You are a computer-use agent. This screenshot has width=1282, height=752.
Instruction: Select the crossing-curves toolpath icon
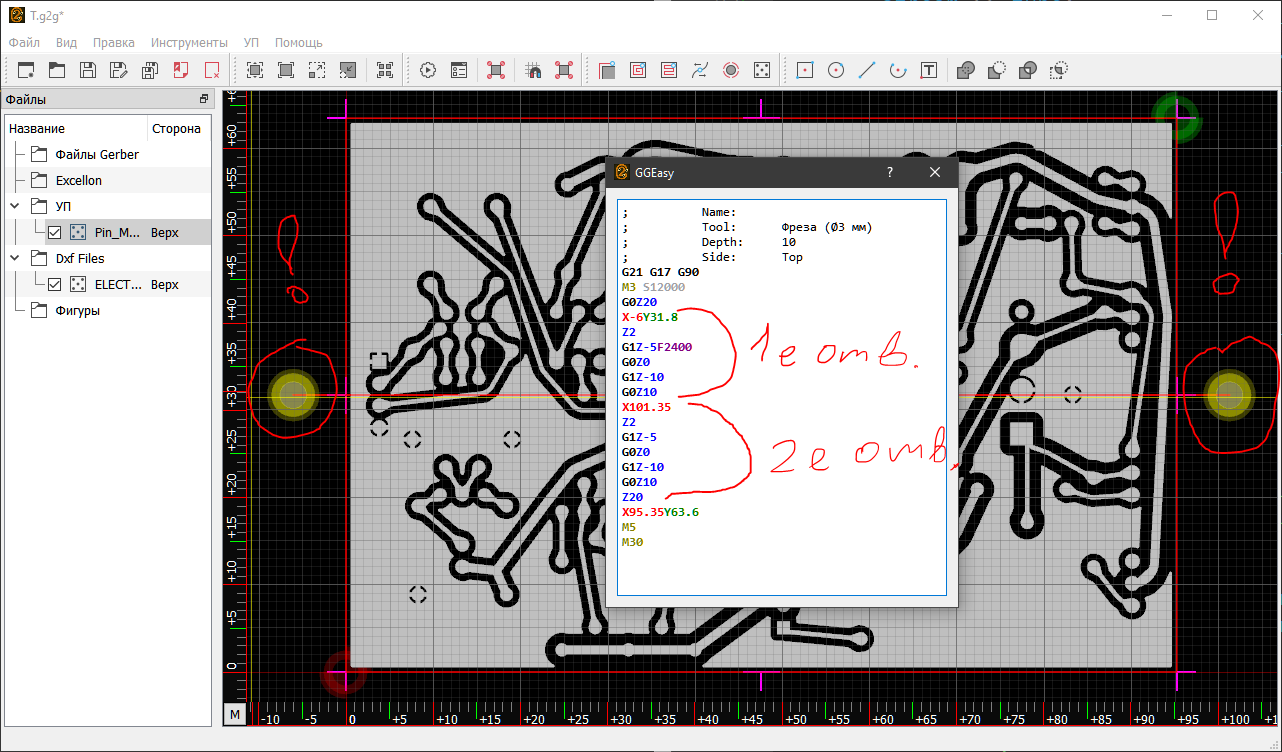tap(700, 70)
